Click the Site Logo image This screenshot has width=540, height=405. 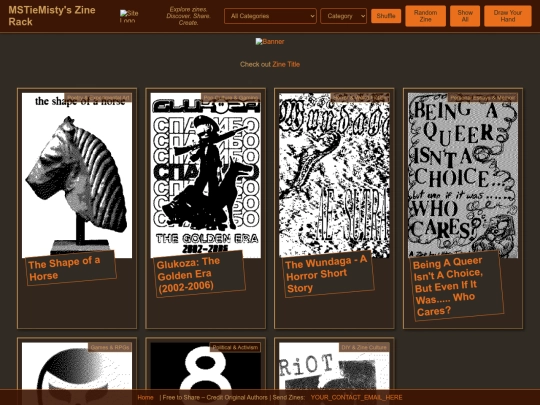pyautogui.click(x=129, y=16)
